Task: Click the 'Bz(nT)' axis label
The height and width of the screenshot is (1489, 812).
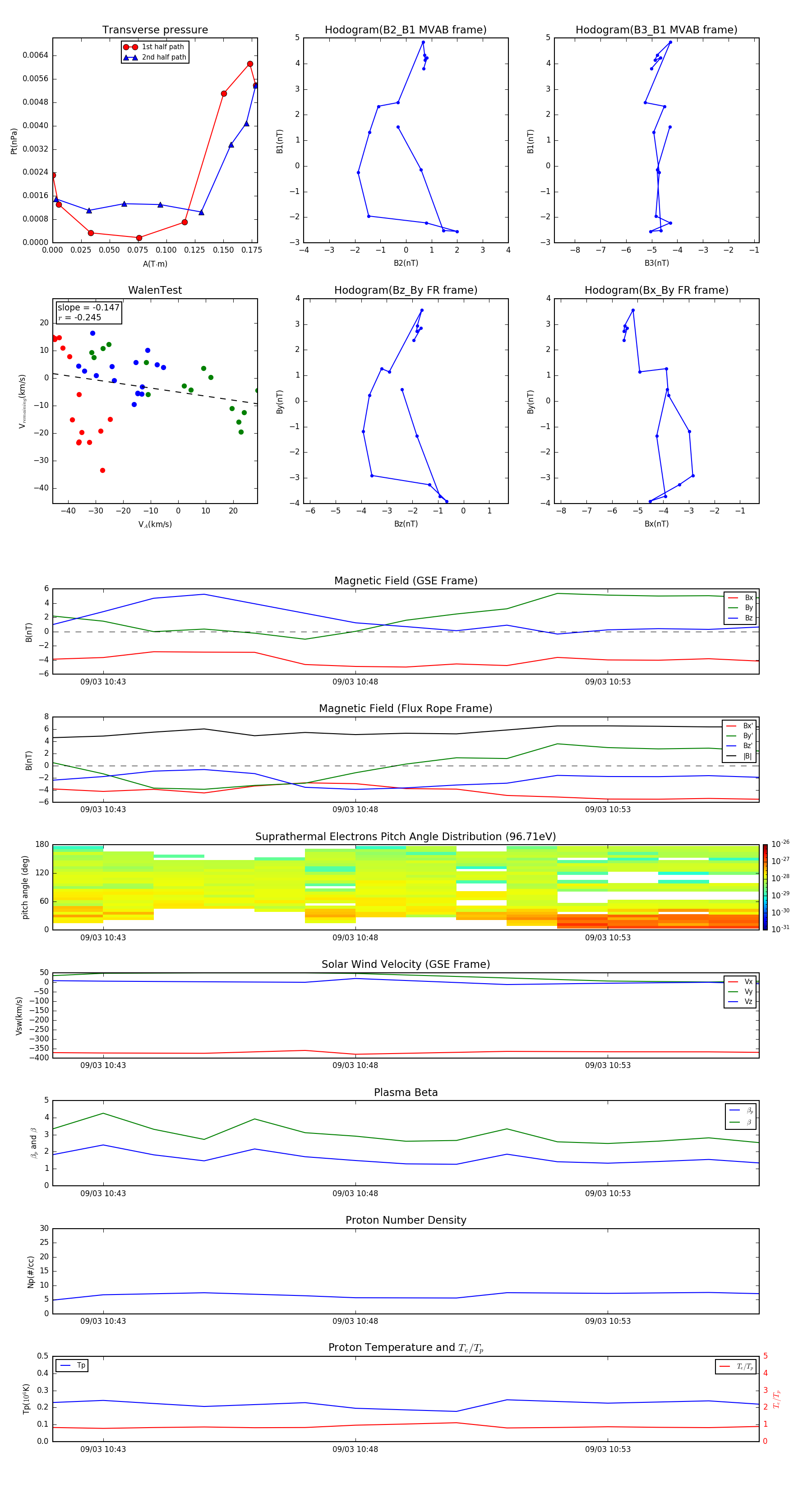Action: click(x=406, y=524)
